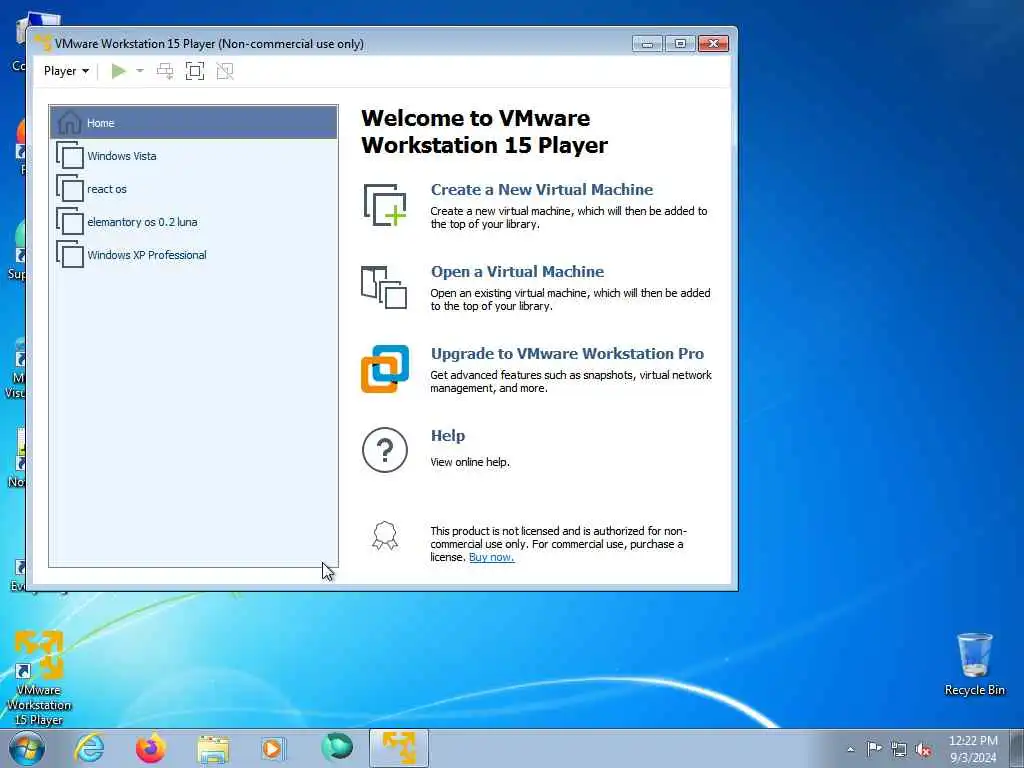Open Windows Media Player taskbar icon
Image resolution: width=1024 pixels, height=768 pixels.
[x=274, y=748]
